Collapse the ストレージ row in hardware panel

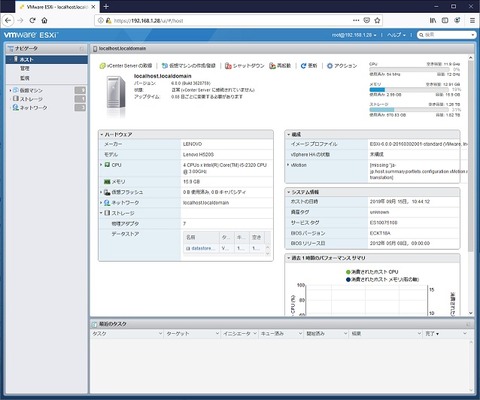(101, 213)
